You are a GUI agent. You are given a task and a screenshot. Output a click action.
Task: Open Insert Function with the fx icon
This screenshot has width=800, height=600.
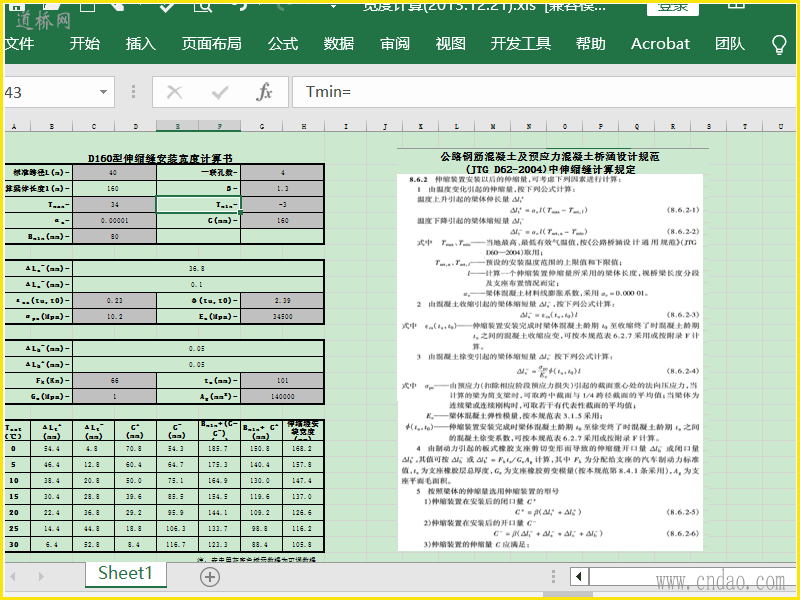coord(264,92)
